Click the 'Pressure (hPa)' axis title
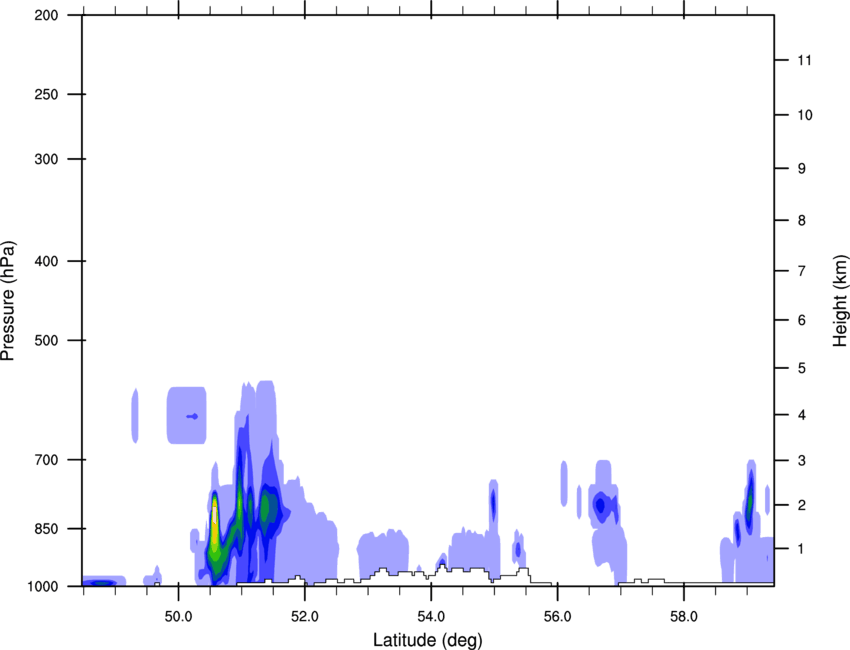 8,301
